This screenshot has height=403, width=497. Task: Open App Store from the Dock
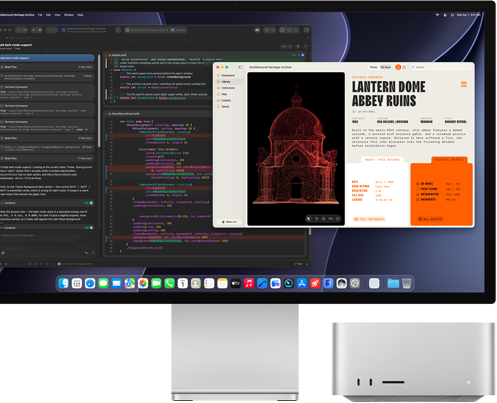[302, 283]
